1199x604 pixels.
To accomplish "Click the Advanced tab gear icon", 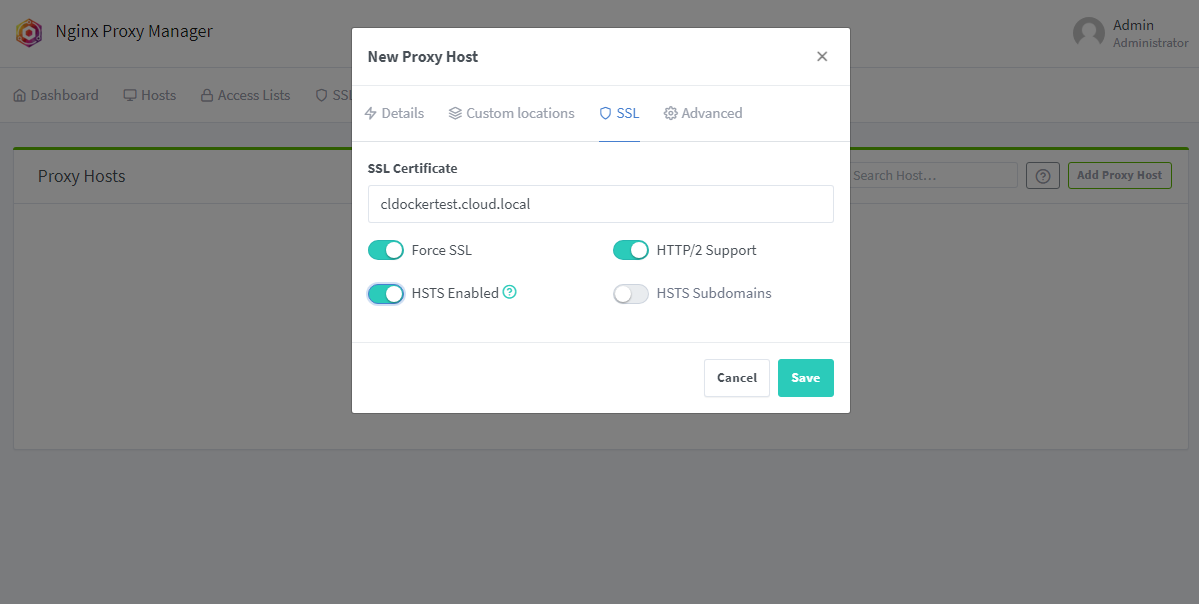I will tap(671, 113).
